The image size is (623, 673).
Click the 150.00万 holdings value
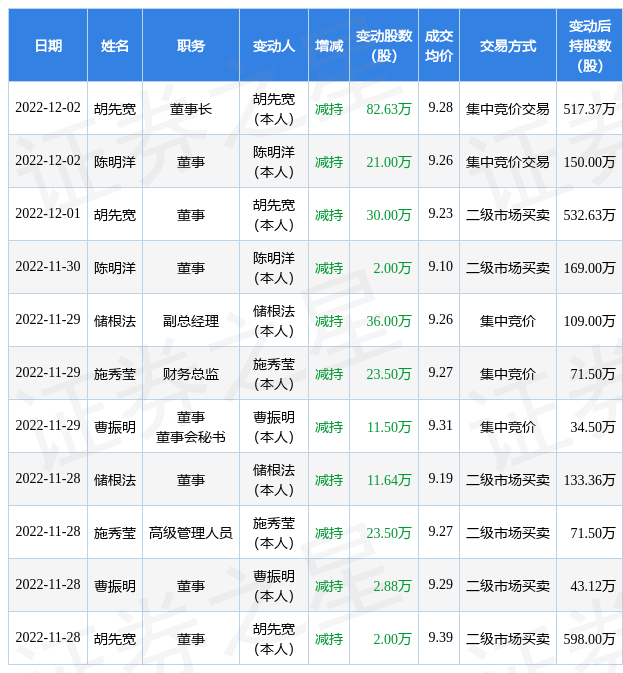590,162
